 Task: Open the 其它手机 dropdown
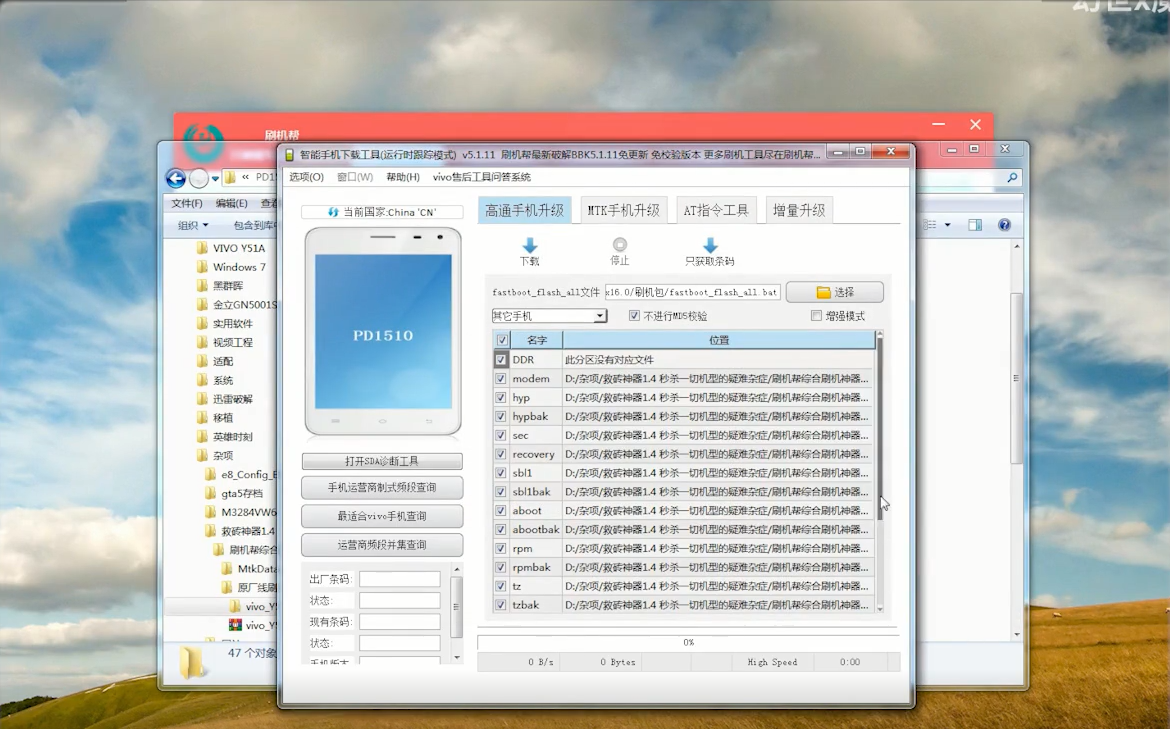pos(549,316)
